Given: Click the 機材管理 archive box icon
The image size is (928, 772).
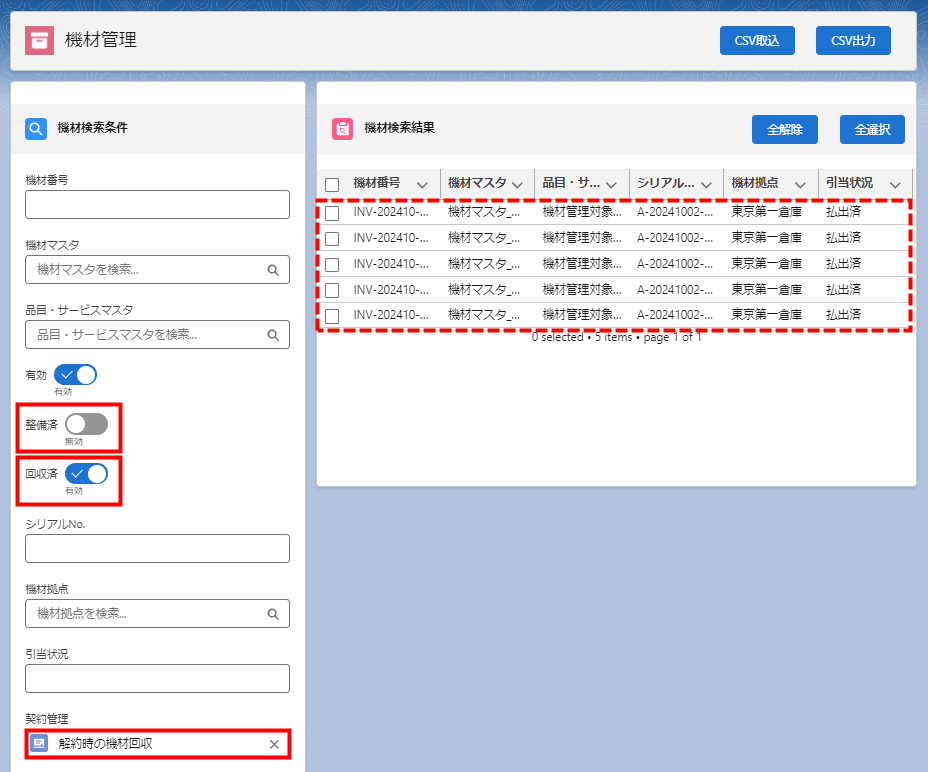Looking at the screenshot, I should (39, 40).
